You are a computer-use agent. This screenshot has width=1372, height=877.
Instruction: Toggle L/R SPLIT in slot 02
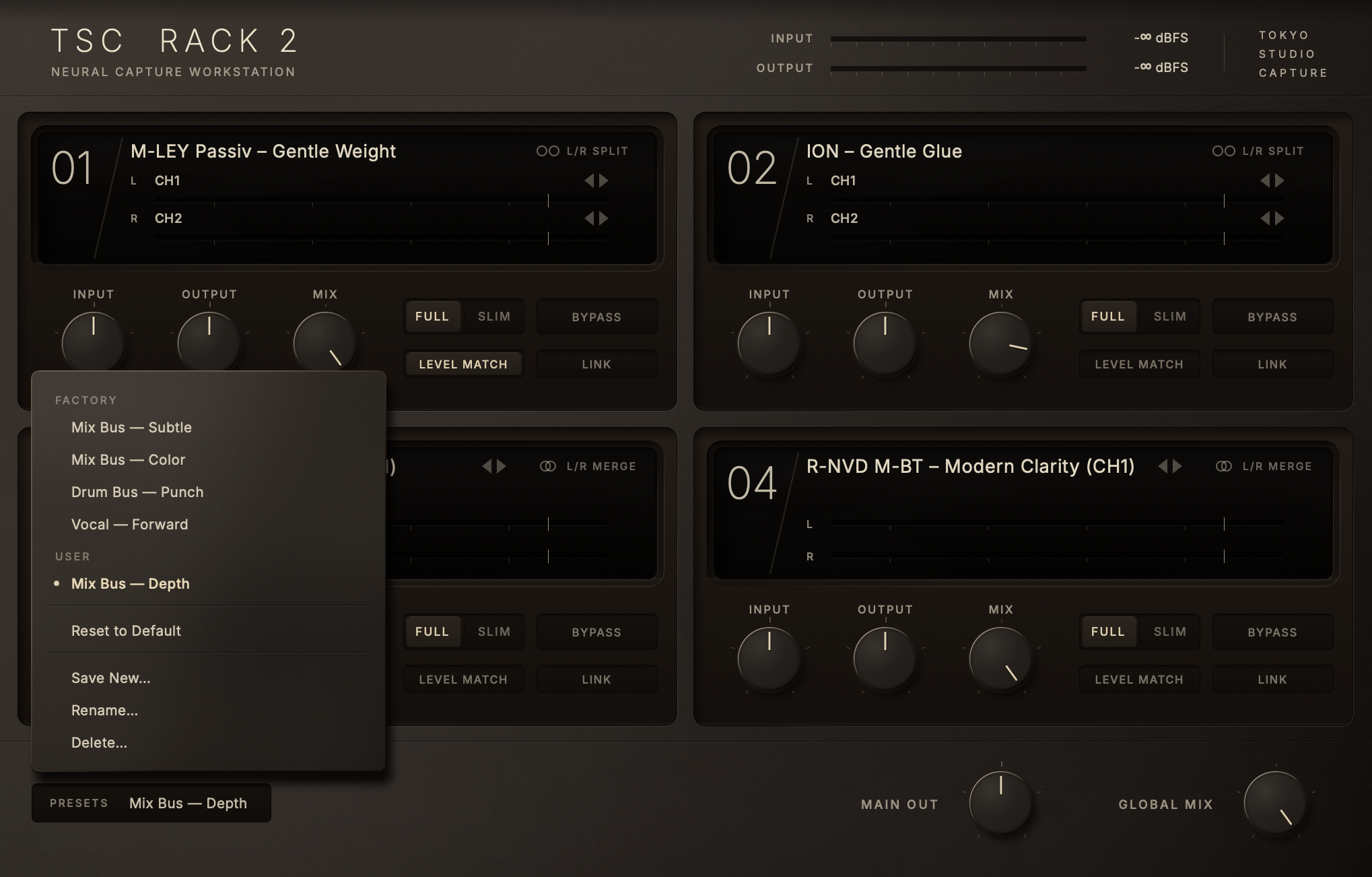(x=1258, y=151)
